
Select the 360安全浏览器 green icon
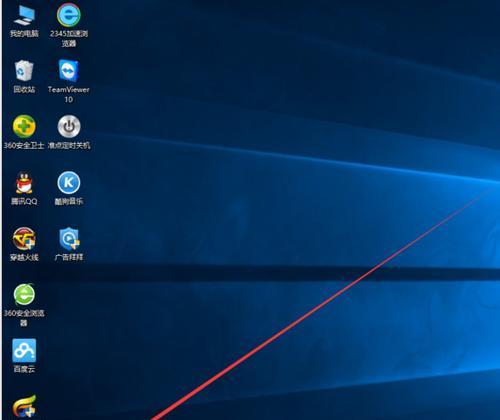click(24, 294)
